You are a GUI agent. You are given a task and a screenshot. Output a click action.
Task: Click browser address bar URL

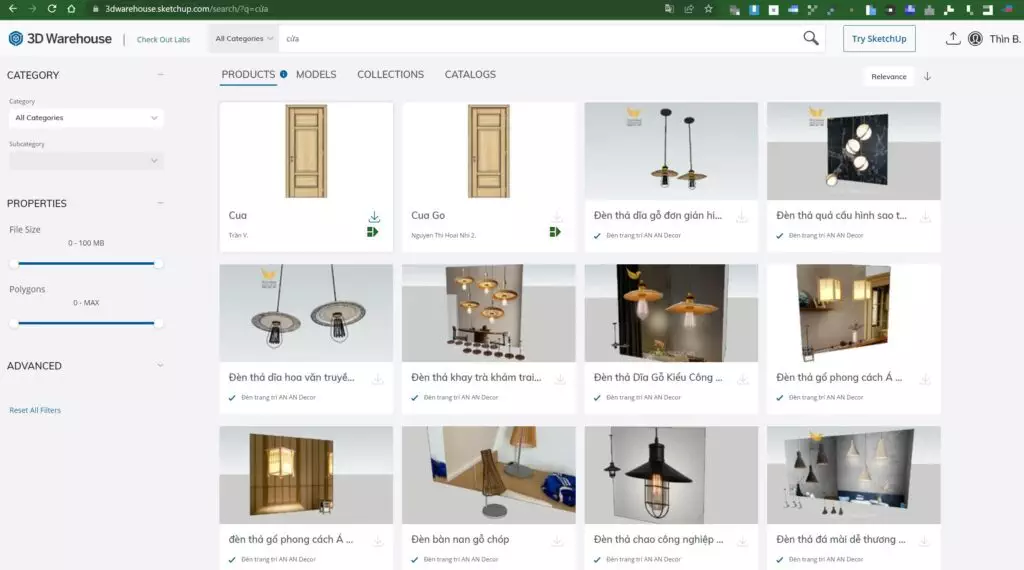point(187,9)
